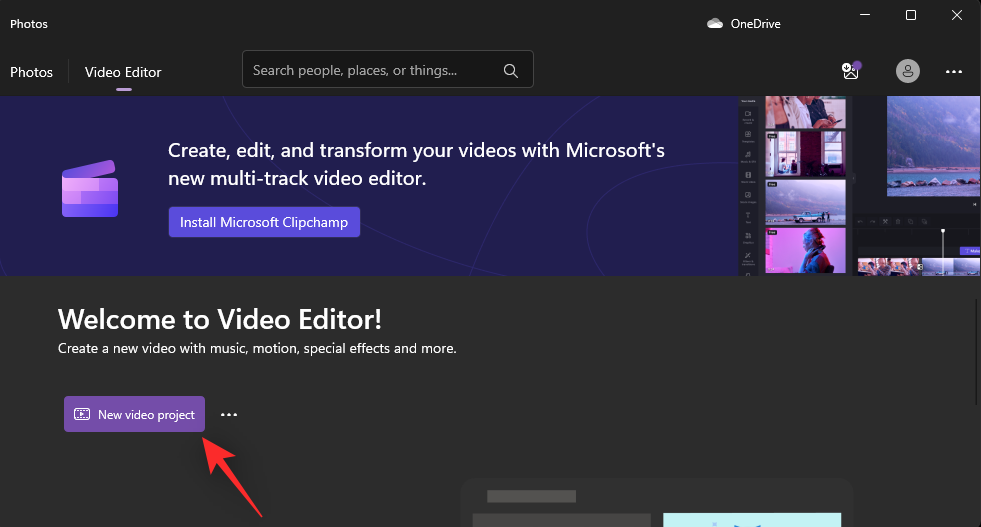Focus the search people, places, things field
This screenshot has width=981, height=527.
[x=388, y=69]
